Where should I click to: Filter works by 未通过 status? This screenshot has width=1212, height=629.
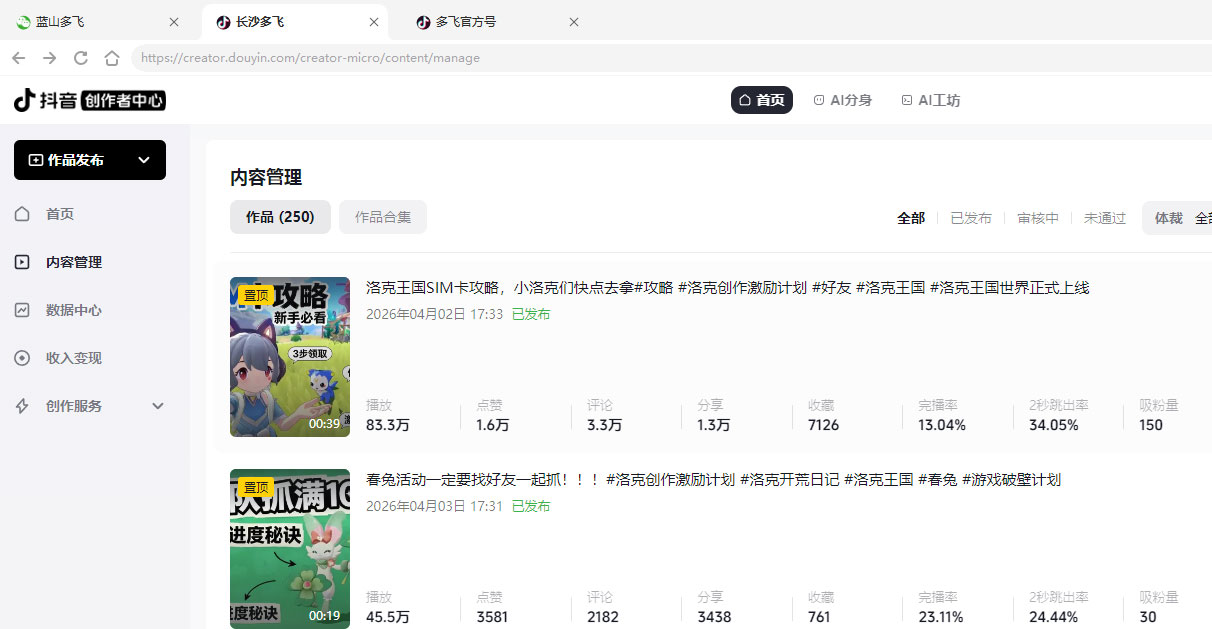[x=1105, y=218]
